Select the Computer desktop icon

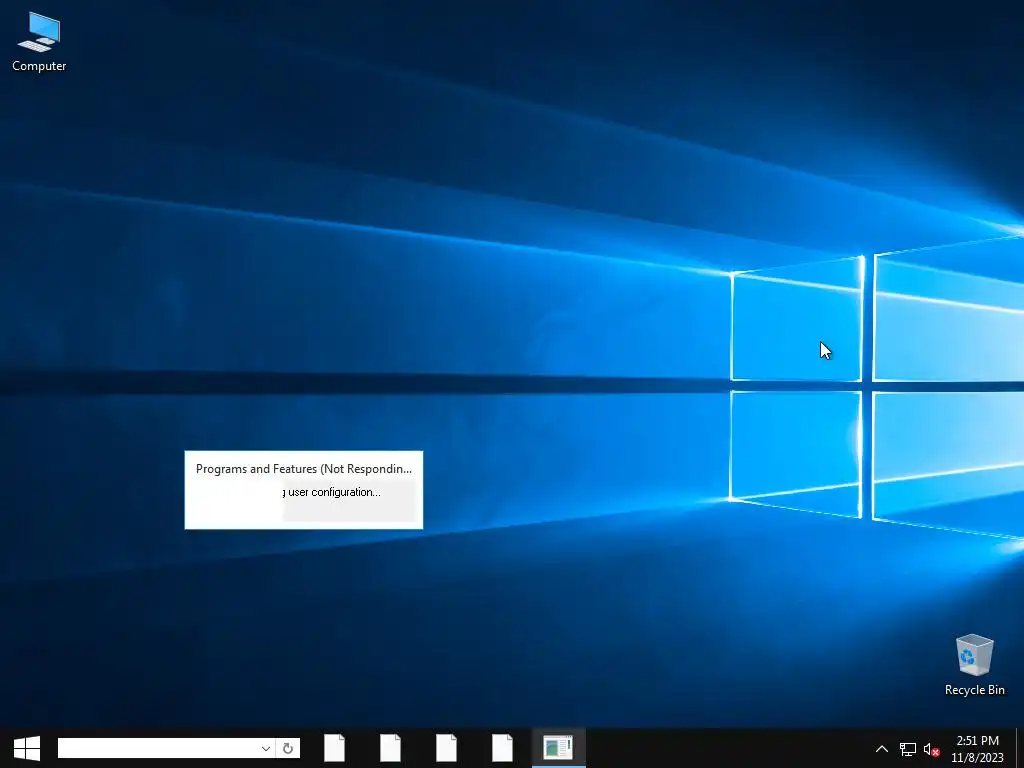39,42
